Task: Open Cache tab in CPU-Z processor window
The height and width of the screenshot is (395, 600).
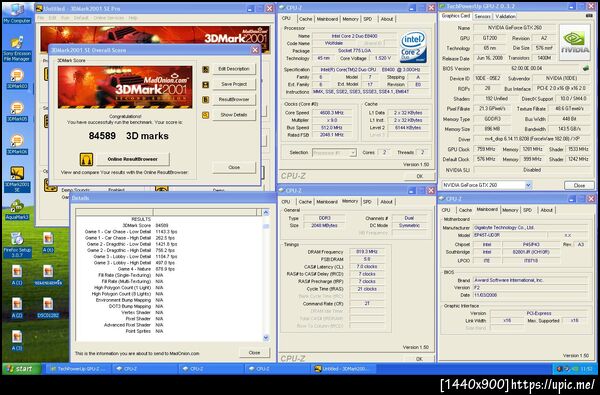Action: (x=305, y=19)
